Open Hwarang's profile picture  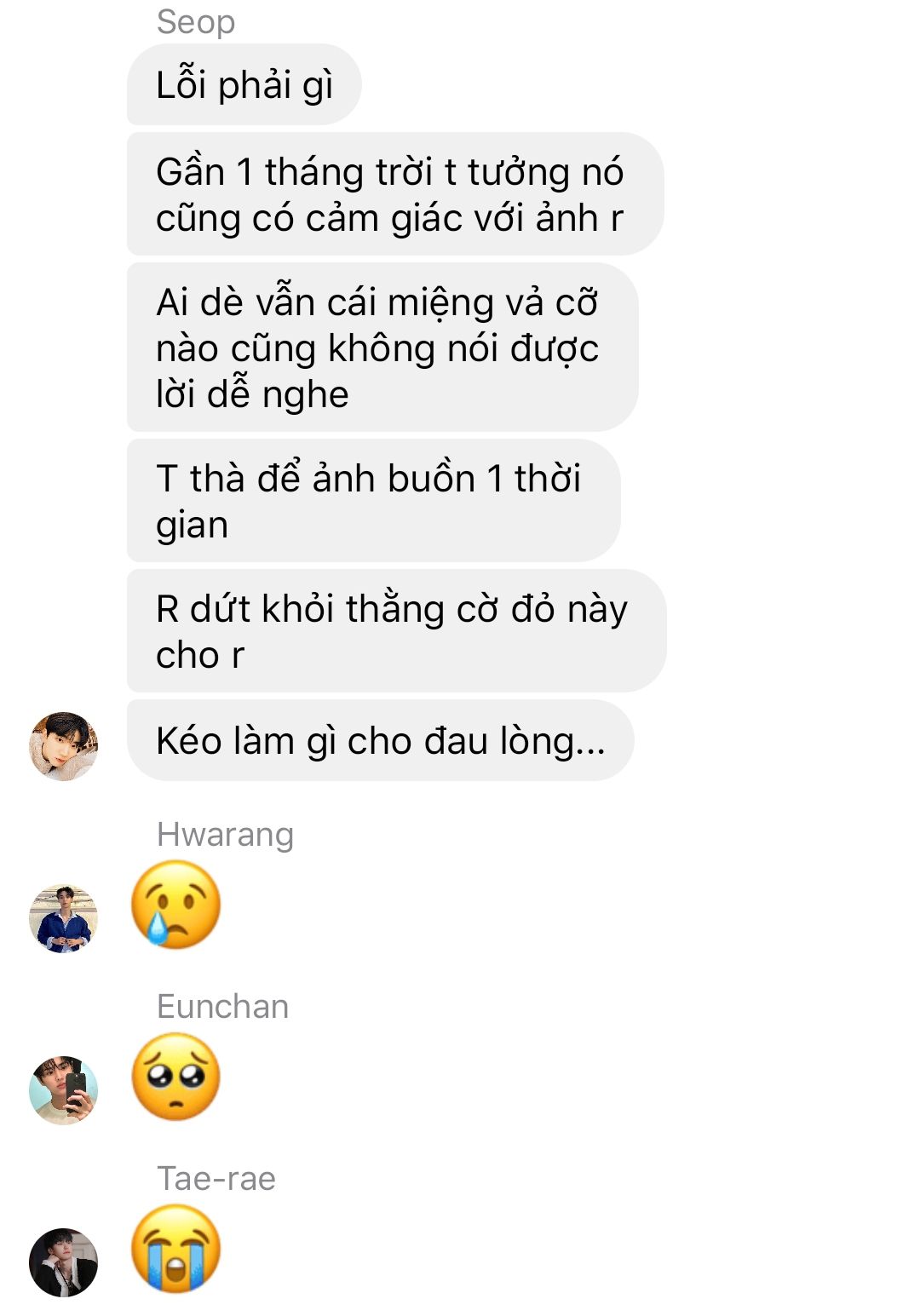pyautogui.click(x=64, y=918)
